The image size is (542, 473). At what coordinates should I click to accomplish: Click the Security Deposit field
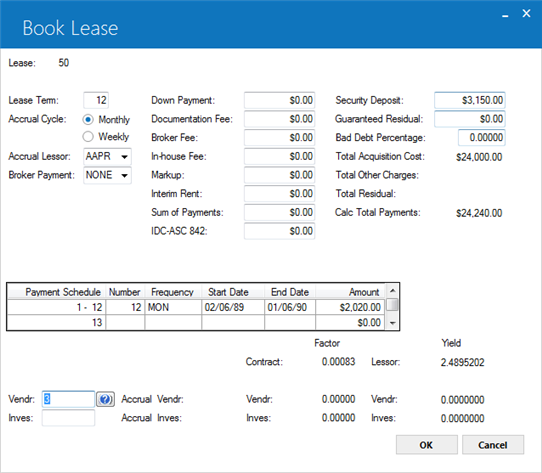470,100
